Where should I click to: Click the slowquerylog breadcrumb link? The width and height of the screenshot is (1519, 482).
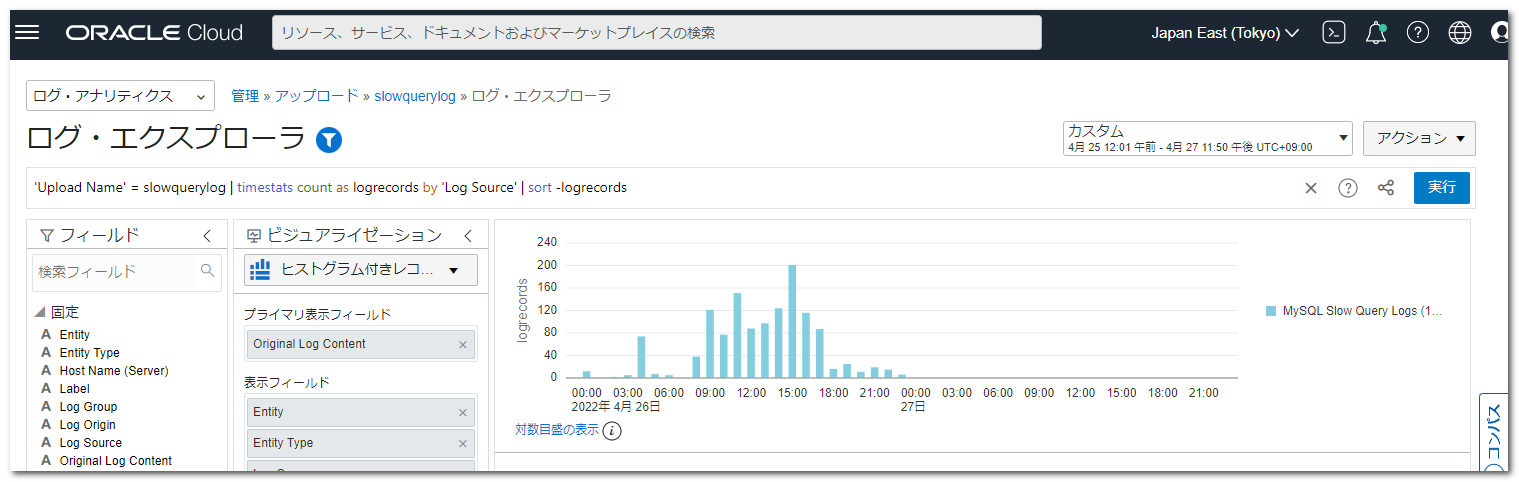415,96
